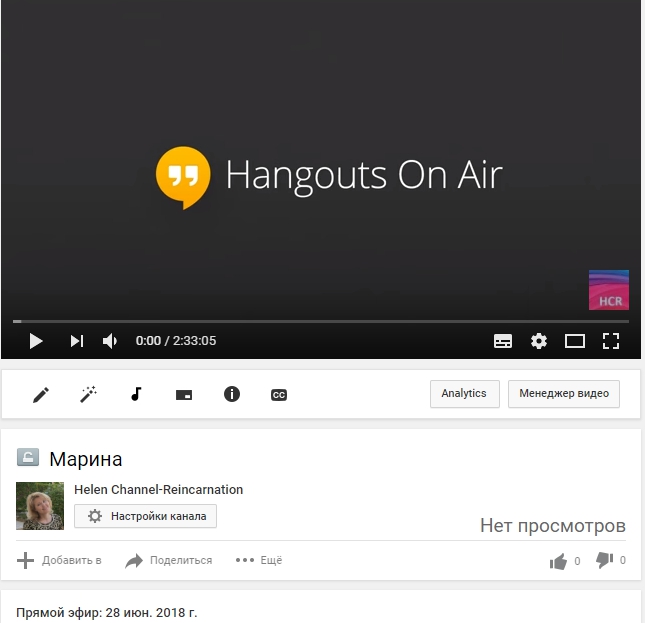
Task: Switch to theater mode view
Action: [575, 341]
